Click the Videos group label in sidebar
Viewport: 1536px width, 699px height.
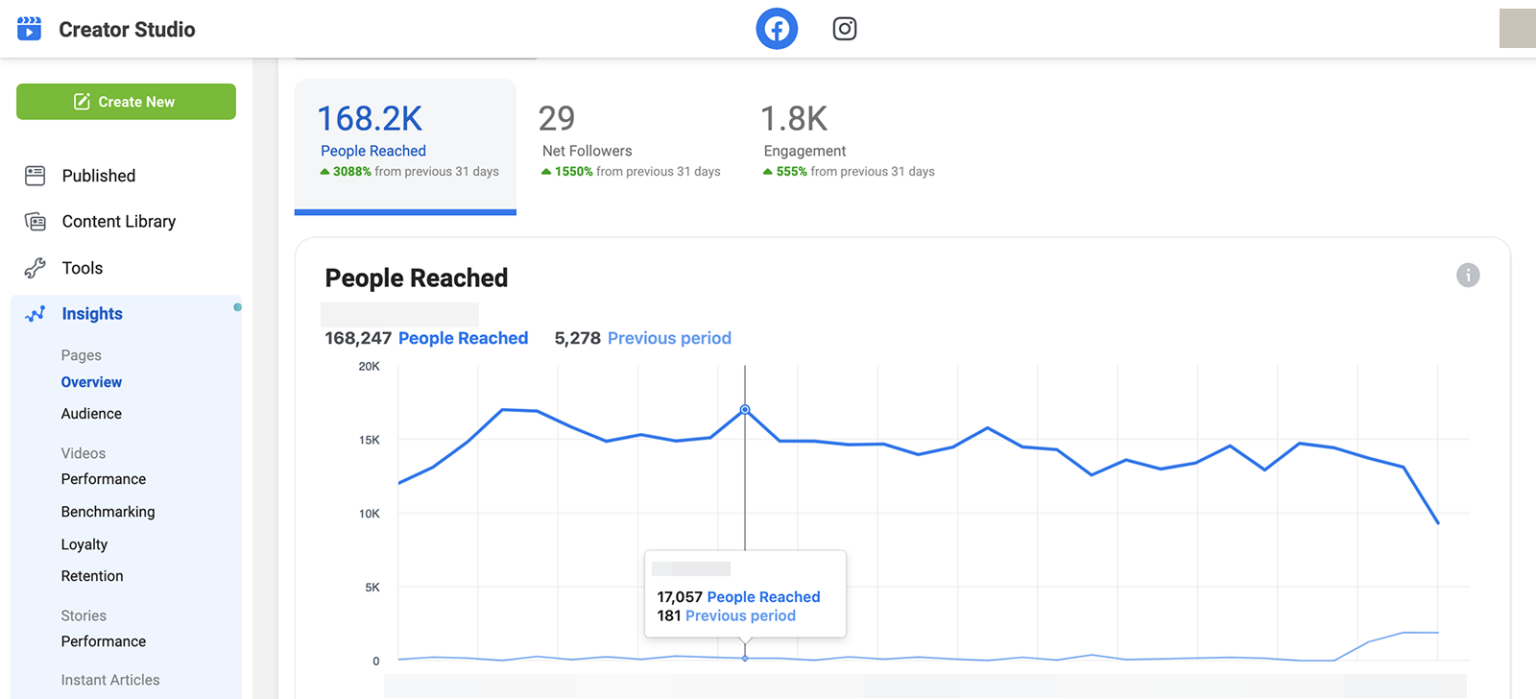point(83,453)
